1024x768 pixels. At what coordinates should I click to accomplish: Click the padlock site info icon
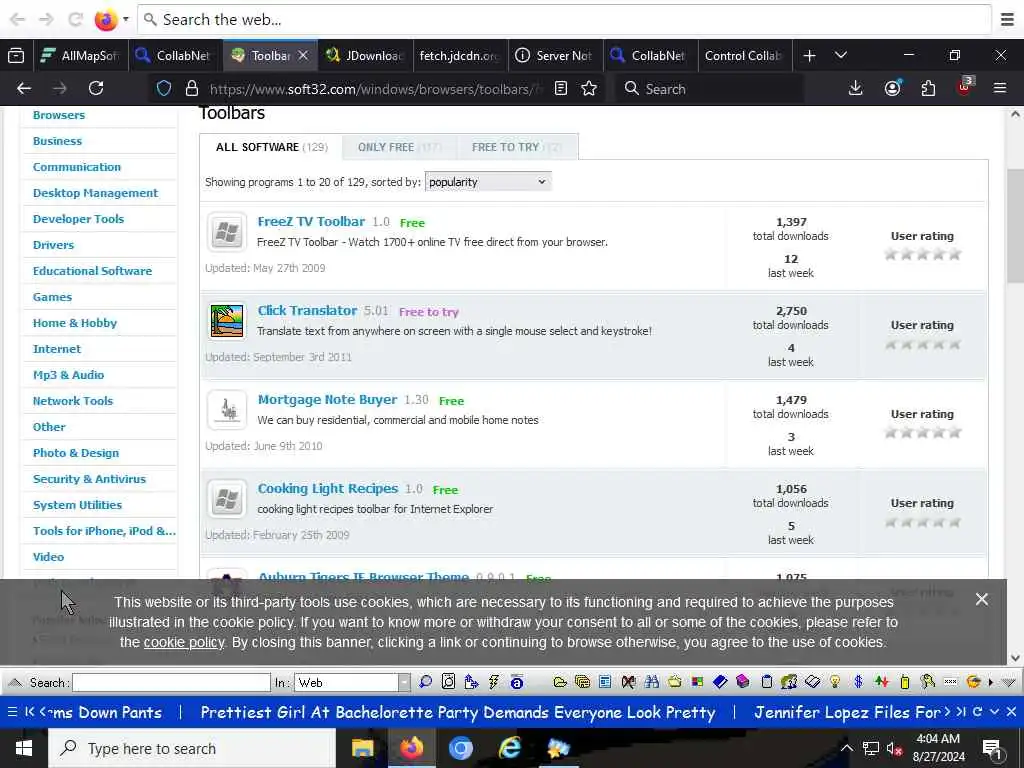(x=191, y=88)
